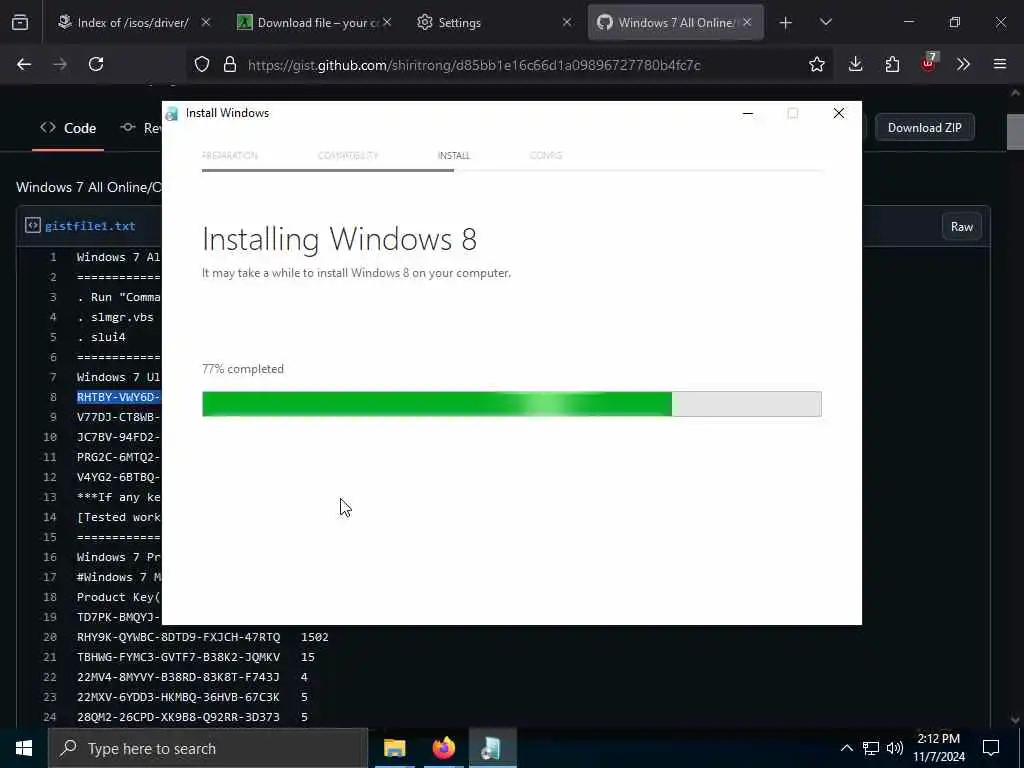This screenshot has width=1024, height=768.
Task: Minimize the Install Windows dialog
Action: coord(748,114)
